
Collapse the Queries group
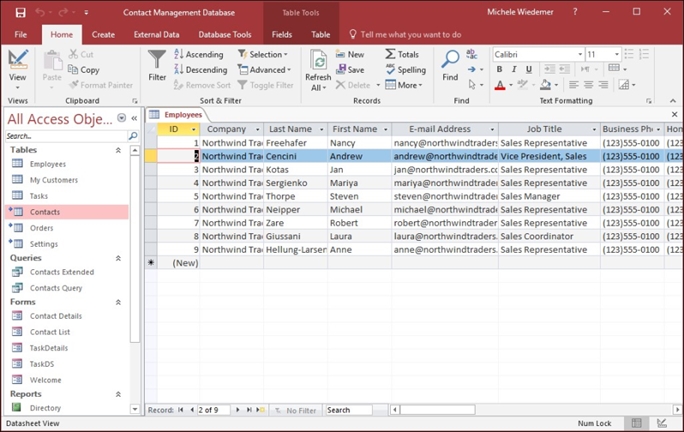118,258
